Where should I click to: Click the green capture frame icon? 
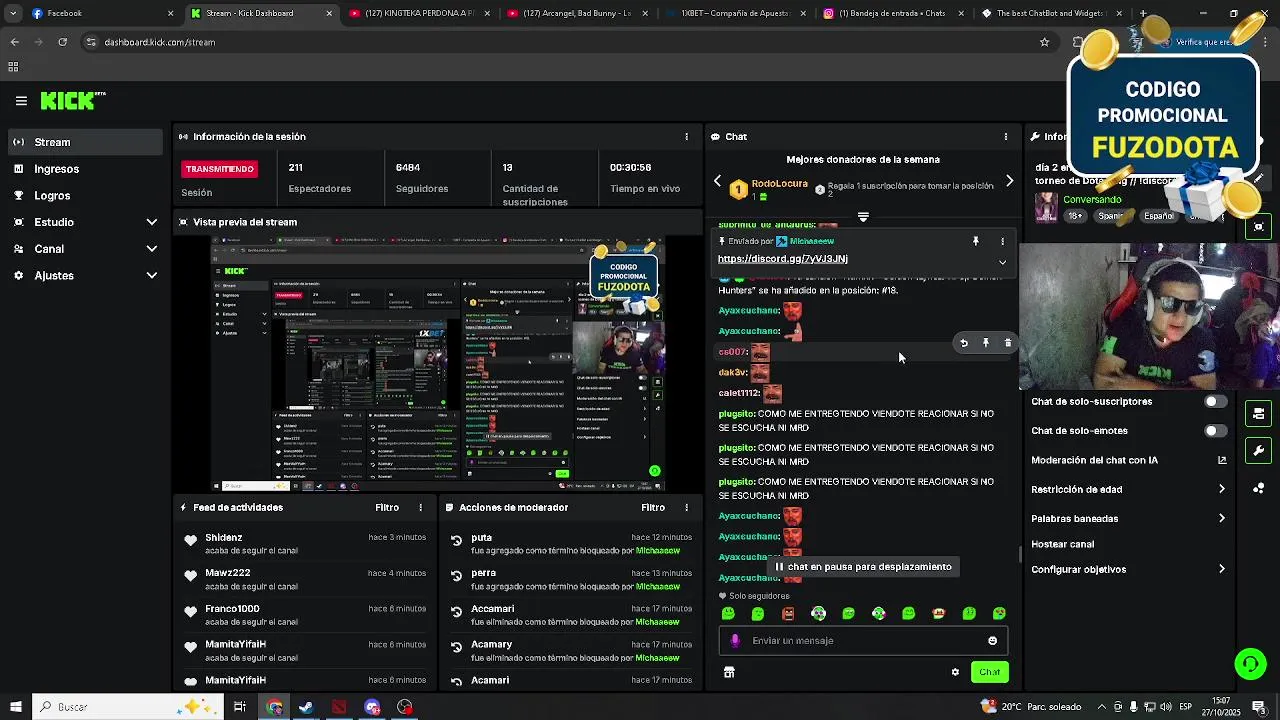1259,227
